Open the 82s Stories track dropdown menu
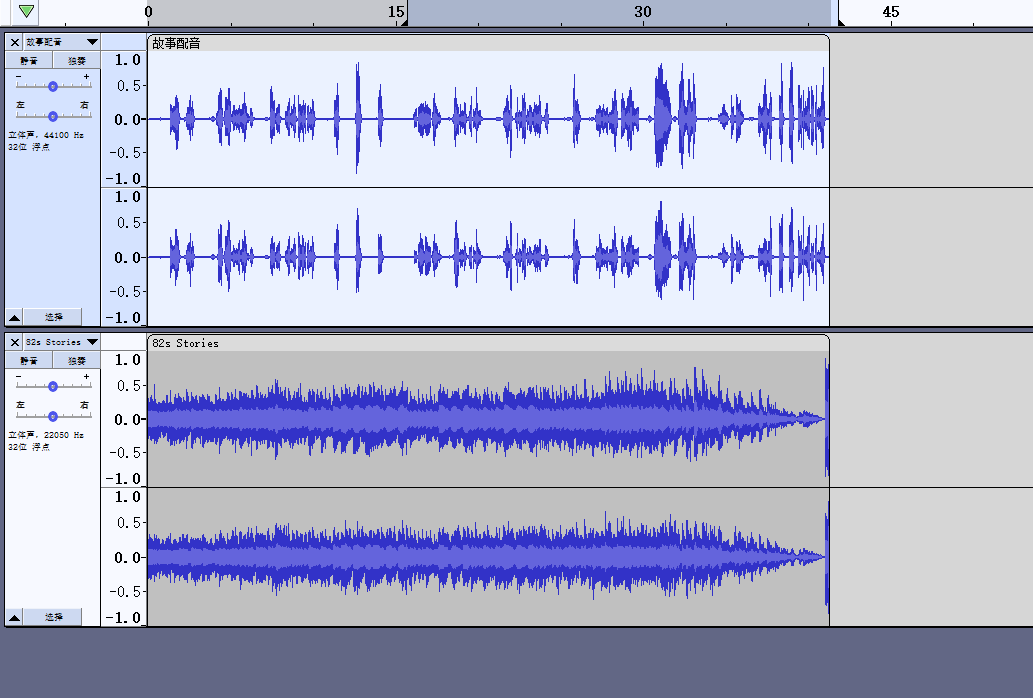Viewport: 1033px width, 698px height. point(92,342)
